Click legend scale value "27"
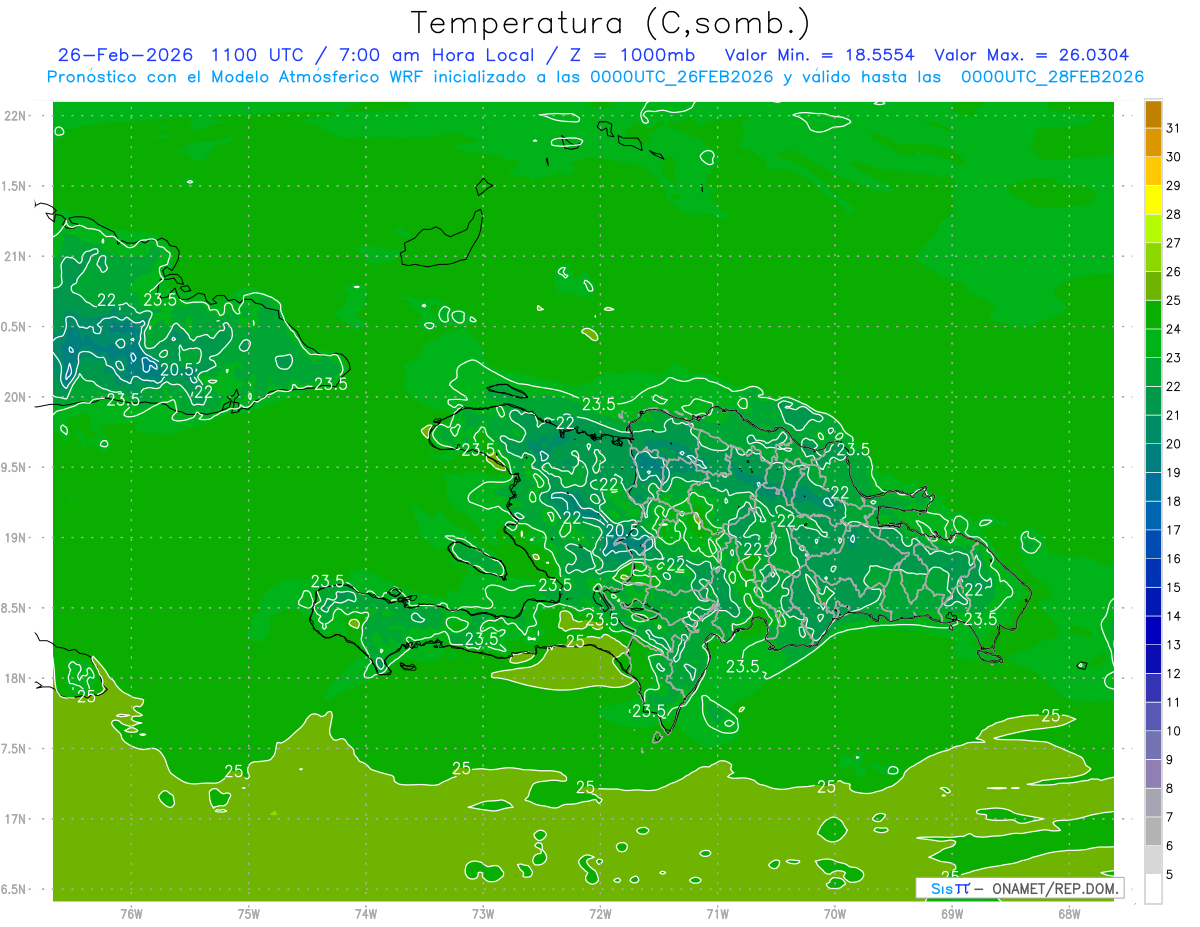The height and width of the screenshot is (927, 1200). pyautogui.click(x=1174, y=243)
